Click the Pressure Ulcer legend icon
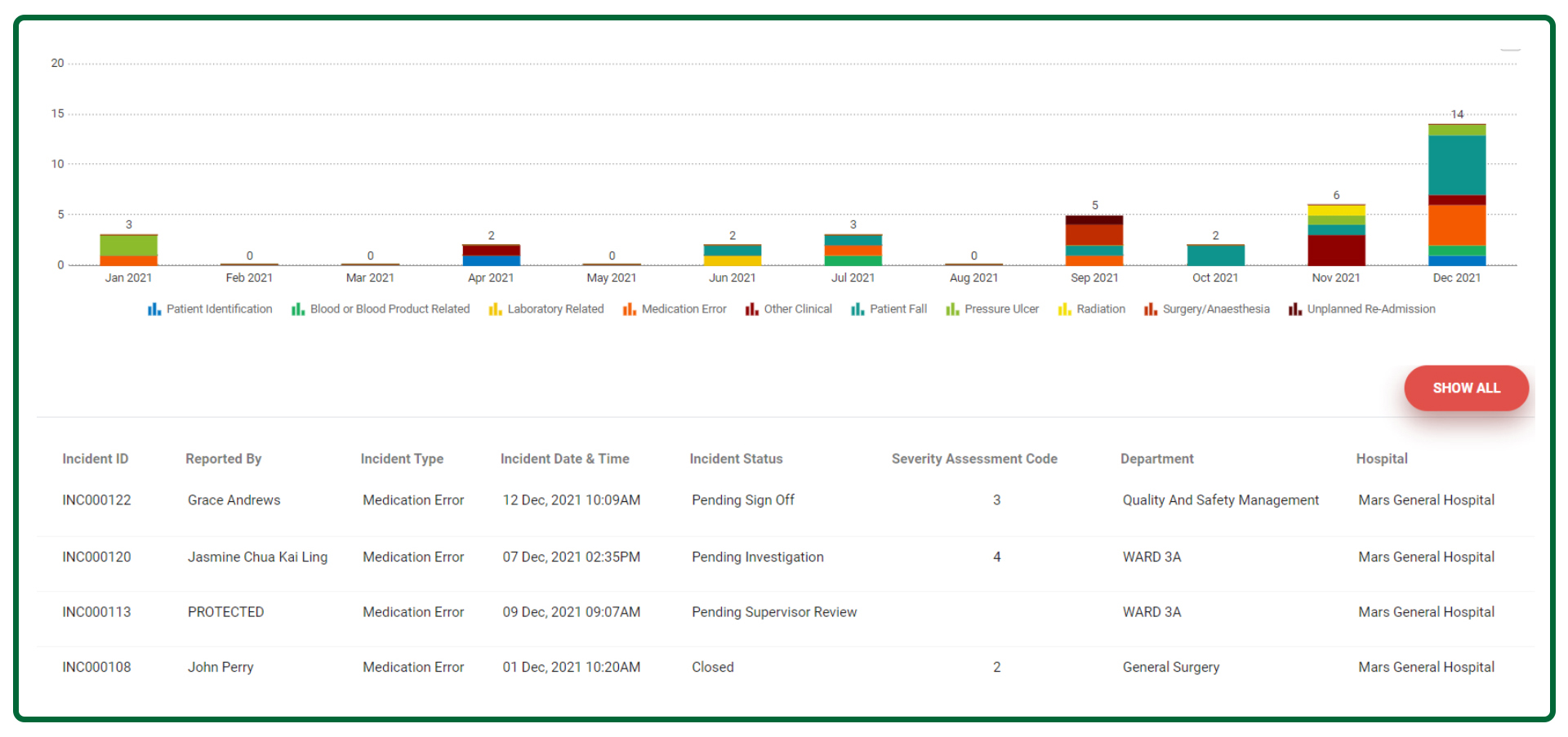The image size is (1568, 737). (x=952, y=309)
